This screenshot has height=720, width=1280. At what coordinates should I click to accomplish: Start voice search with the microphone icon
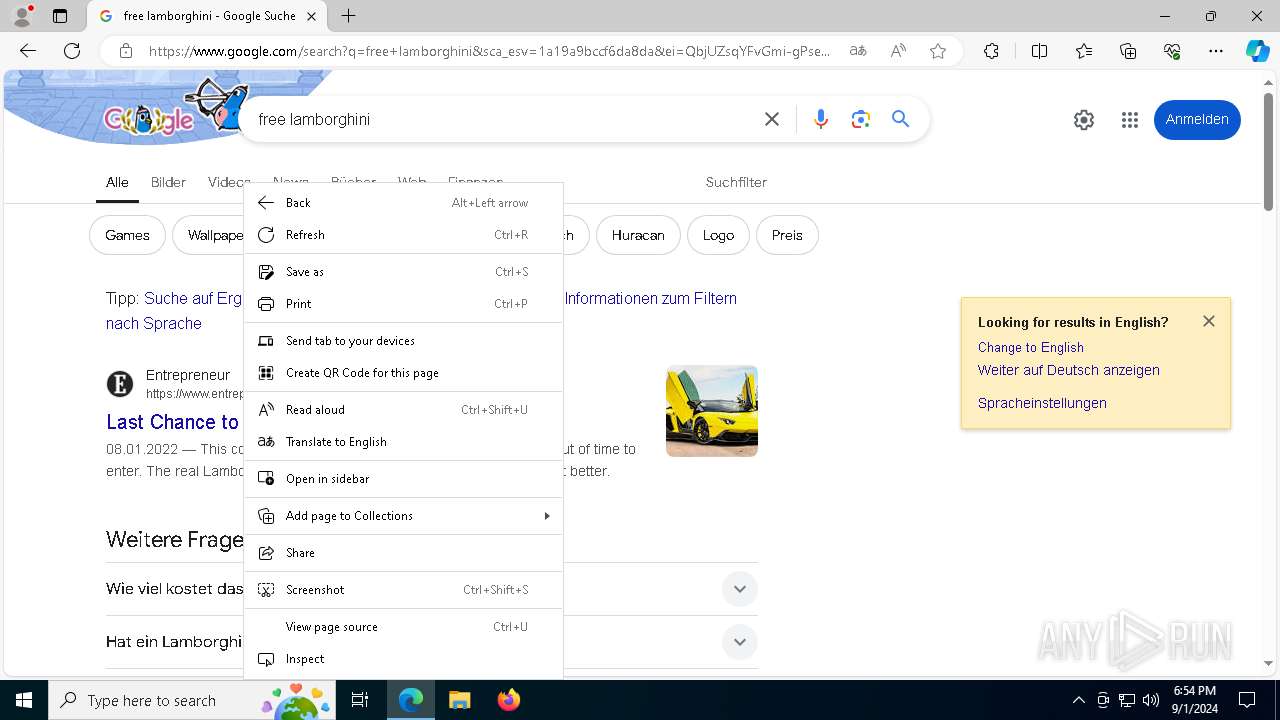821,119
